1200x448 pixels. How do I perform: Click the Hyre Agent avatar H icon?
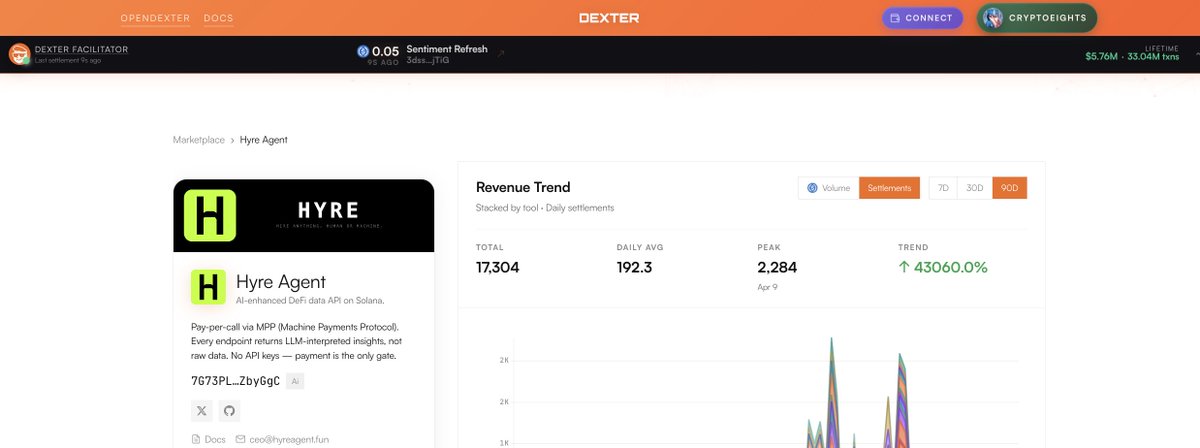click(208, 286)
